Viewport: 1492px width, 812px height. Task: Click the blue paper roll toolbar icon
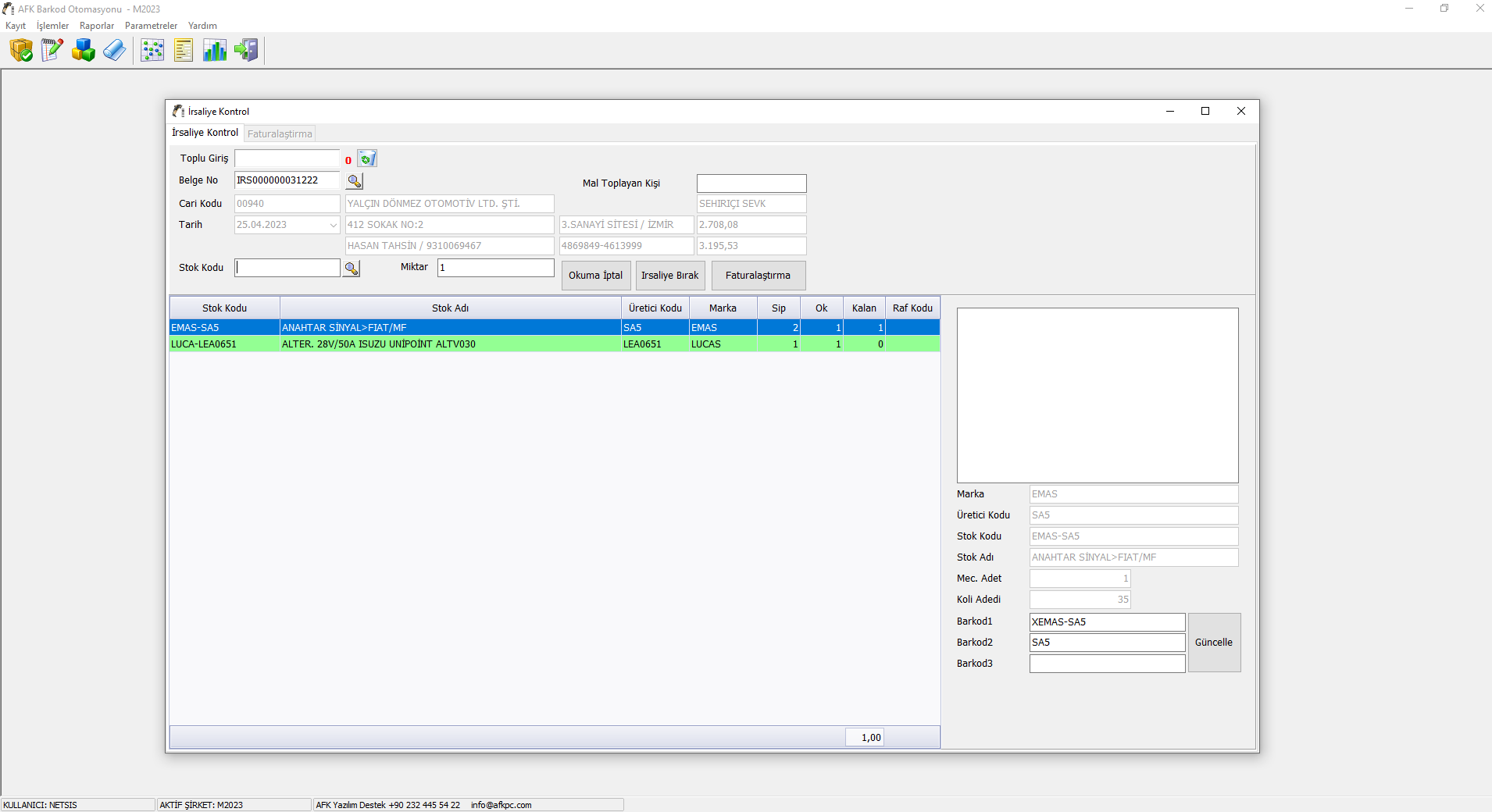(115, 51)
